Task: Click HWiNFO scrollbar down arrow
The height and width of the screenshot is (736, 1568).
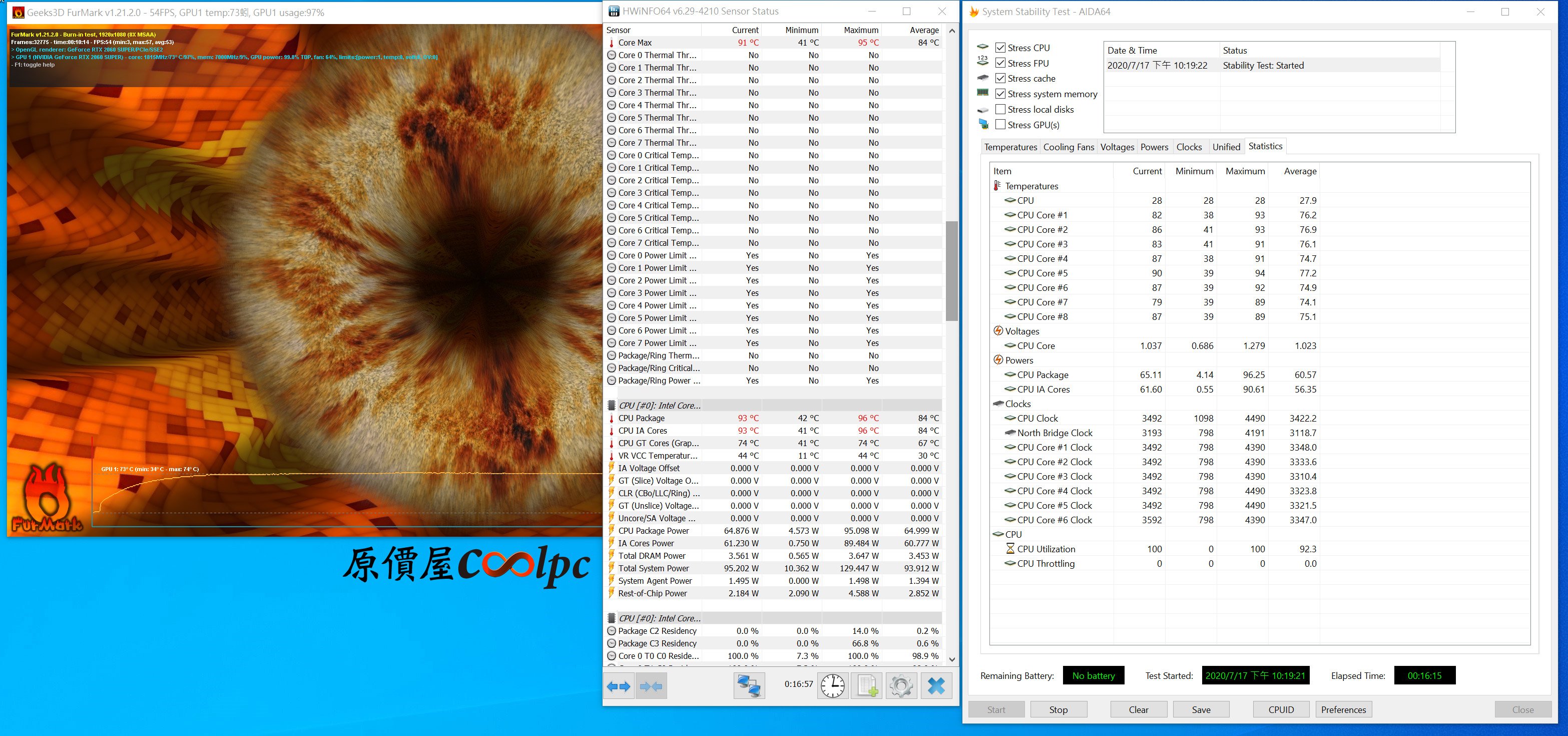Action: click(952, 659)
